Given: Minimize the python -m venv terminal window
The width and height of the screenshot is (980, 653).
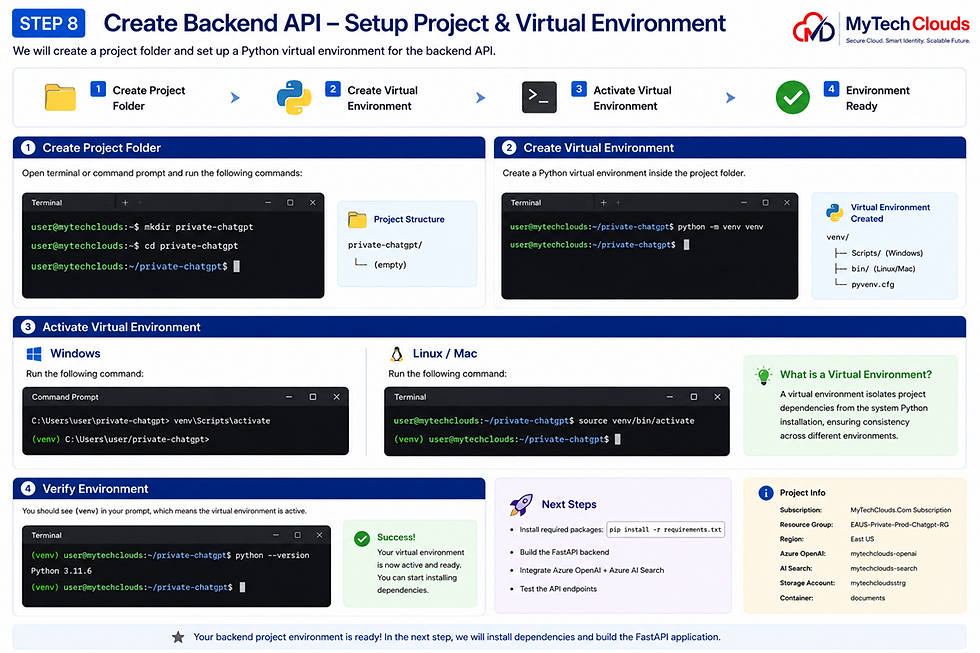Looking at the screenshot, I should 744,202.
